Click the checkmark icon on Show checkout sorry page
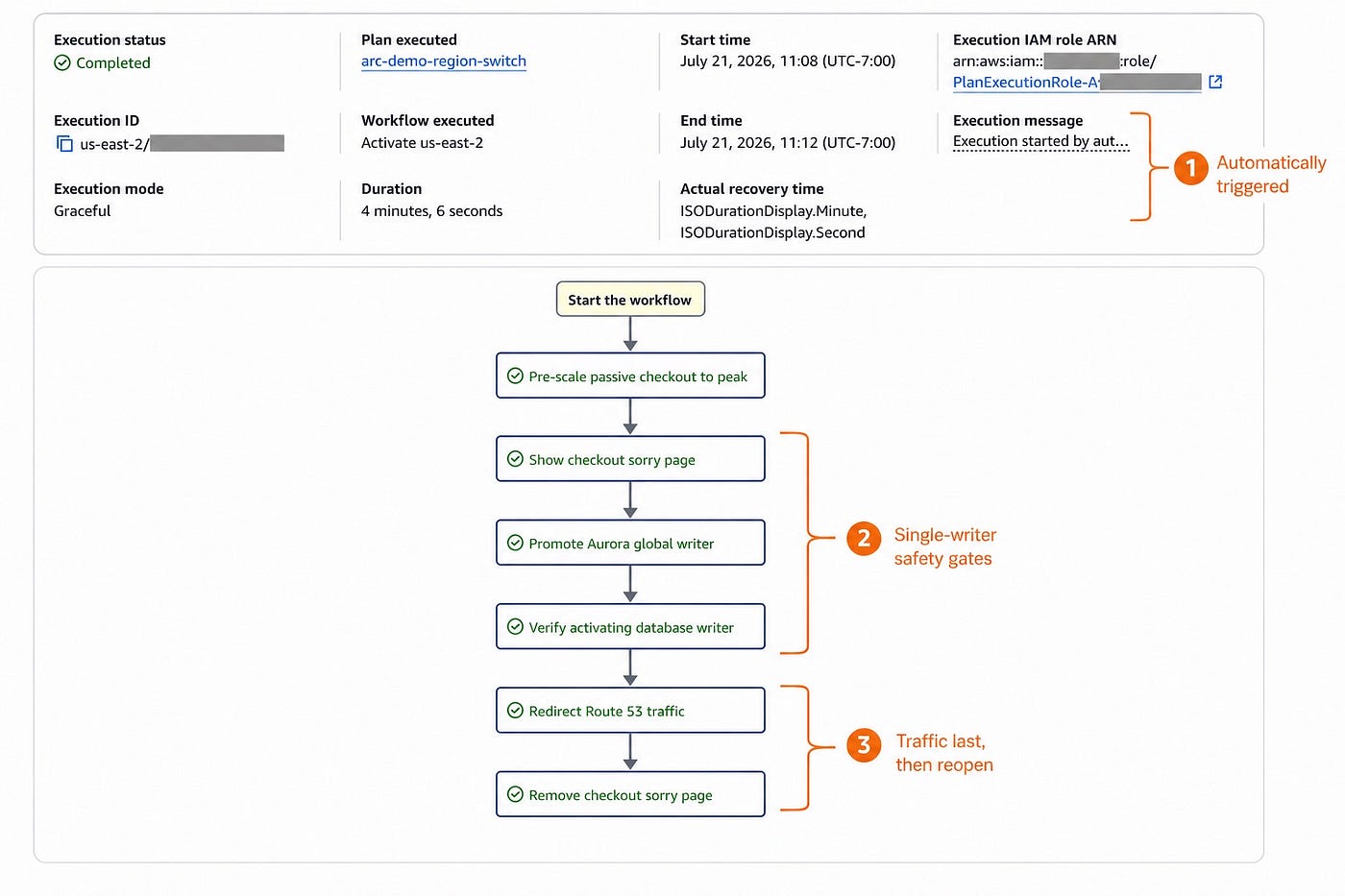The height and width of the screenshot is (896, 1345). tap(515, 460)
